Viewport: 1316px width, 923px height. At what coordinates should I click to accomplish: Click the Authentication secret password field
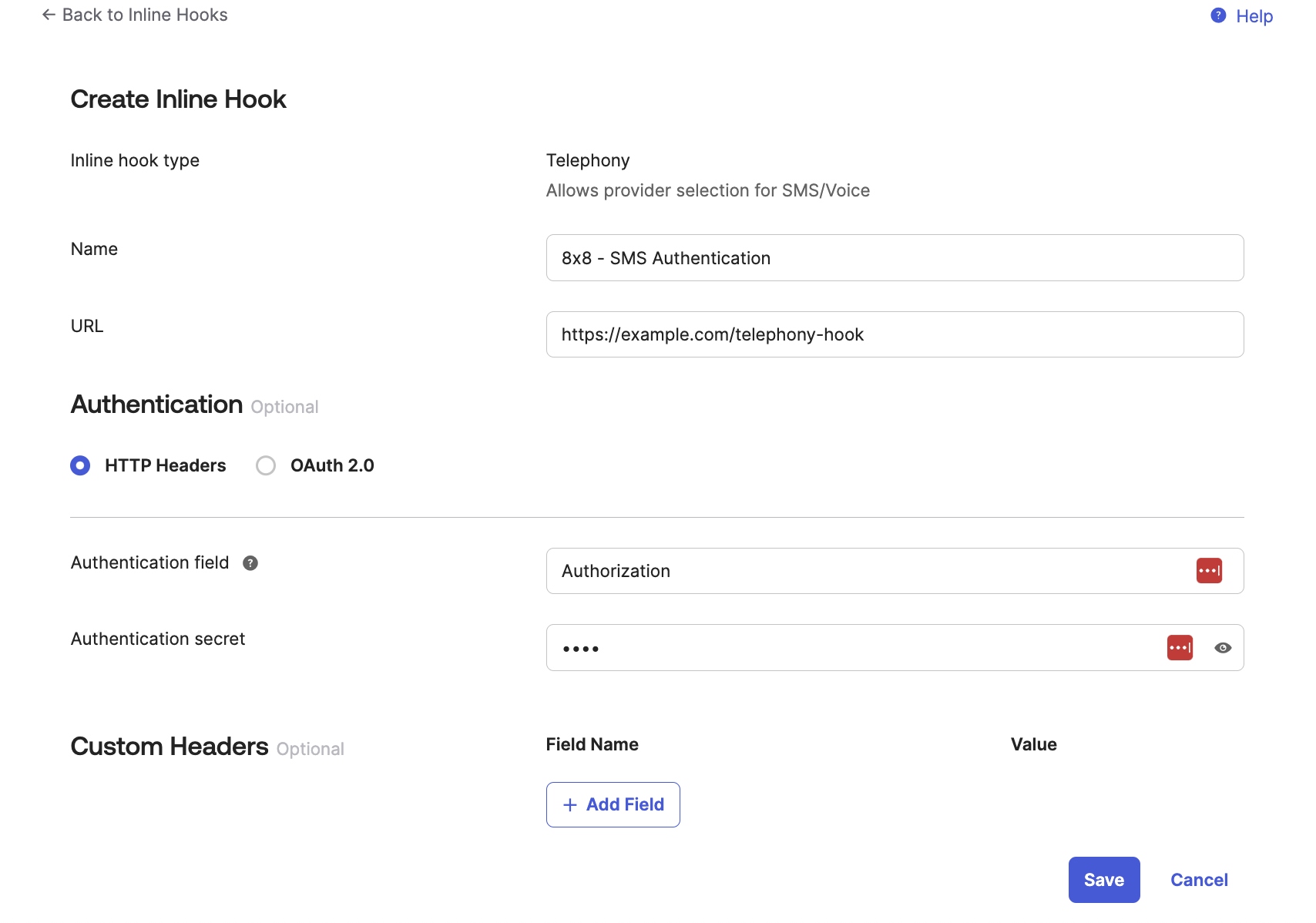848,648
